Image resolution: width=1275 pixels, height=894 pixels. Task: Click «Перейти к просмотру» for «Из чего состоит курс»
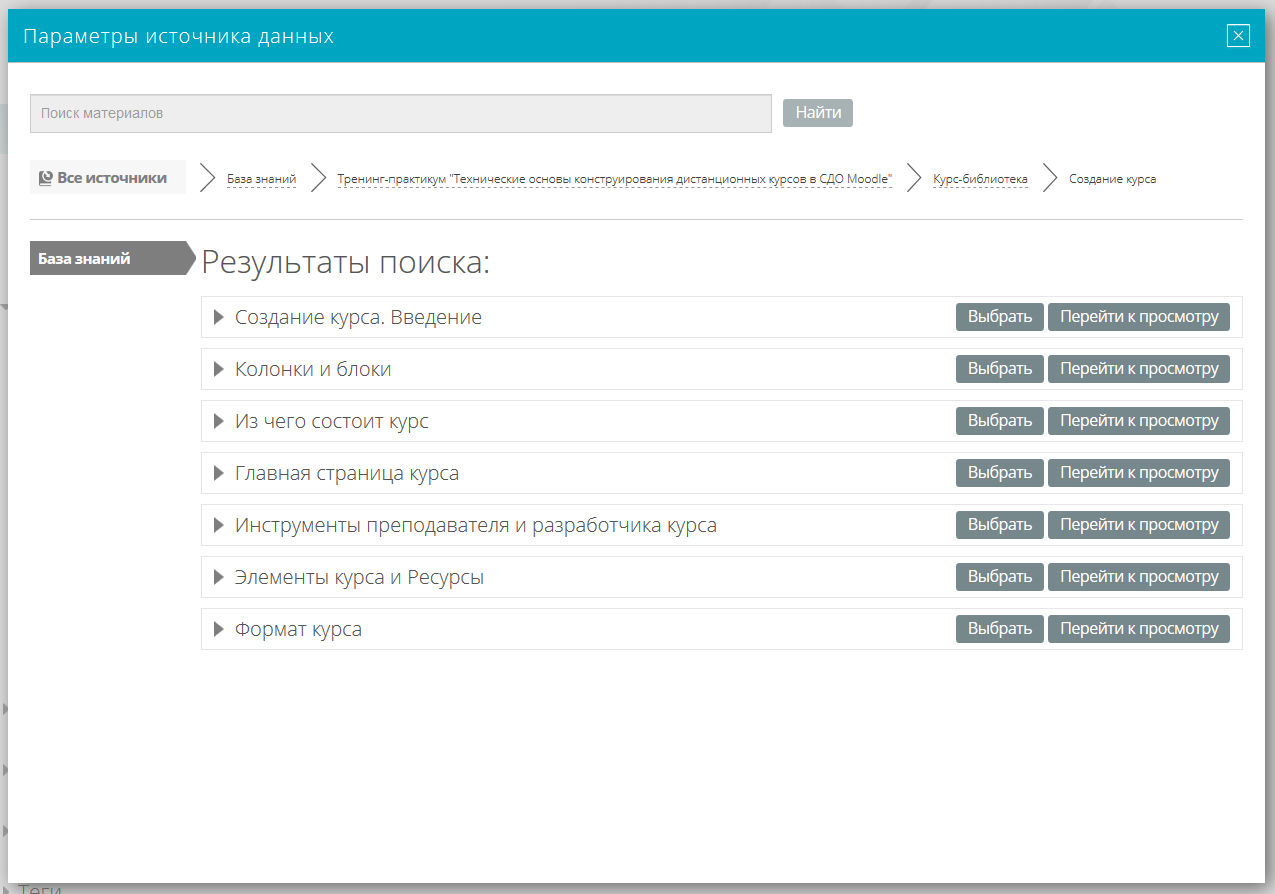coord(1139,421)
